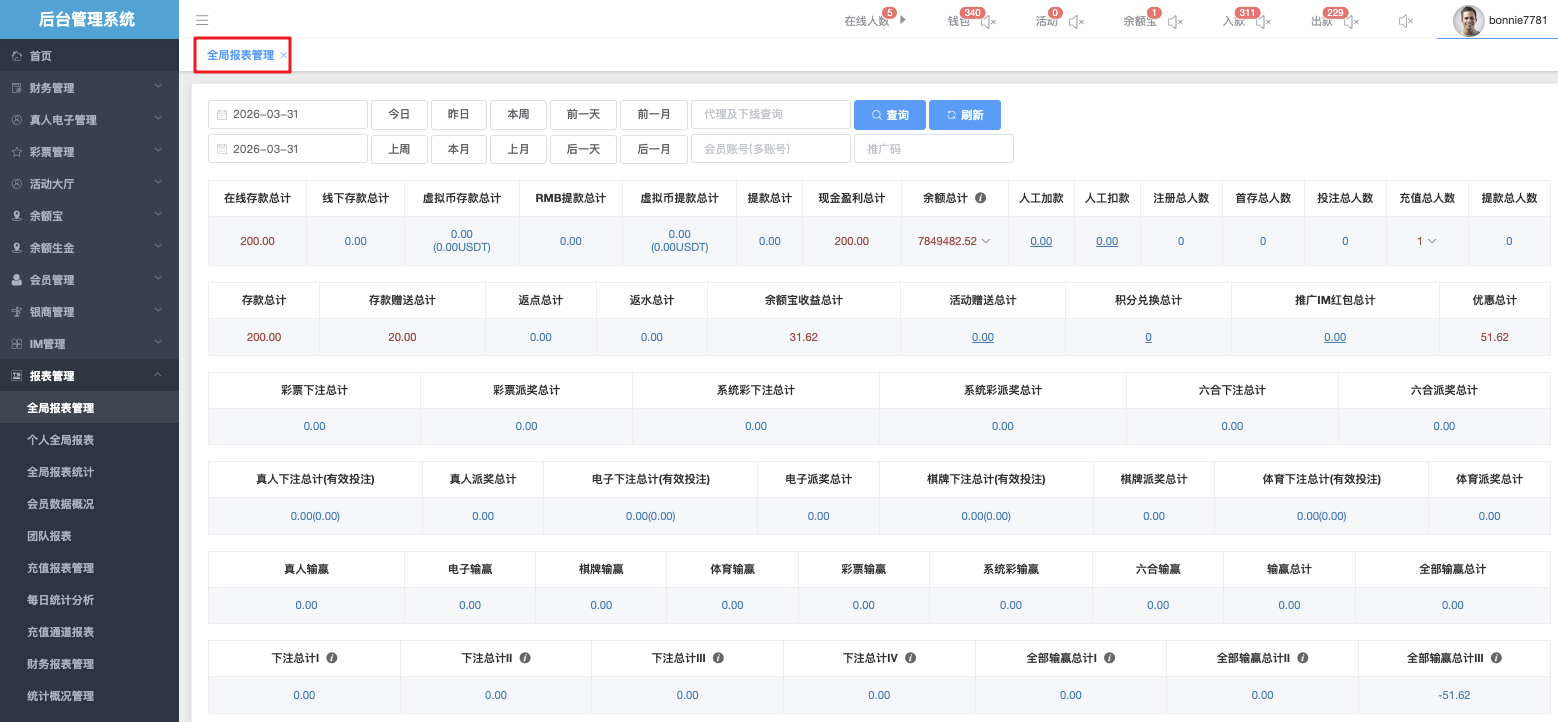Image resolution: width=1558 pixels, height=722 pixels.
Task: Open the bonnie7781 user avatar
Action: pos(1468,20)
